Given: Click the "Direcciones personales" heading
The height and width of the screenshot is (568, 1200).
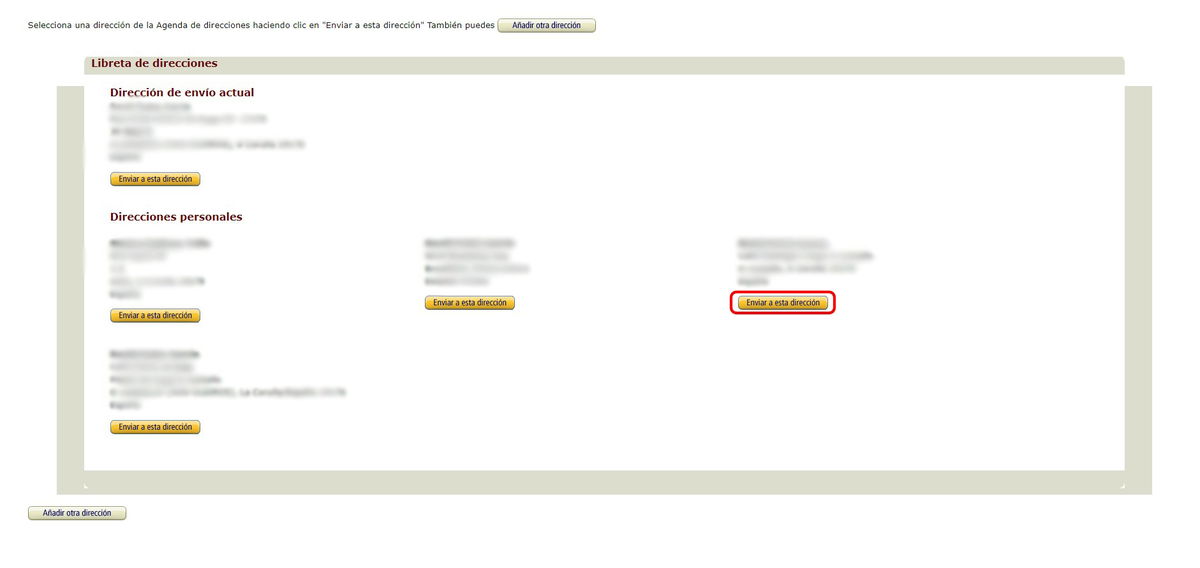Looking at the screenshot, I should (175, 216).
